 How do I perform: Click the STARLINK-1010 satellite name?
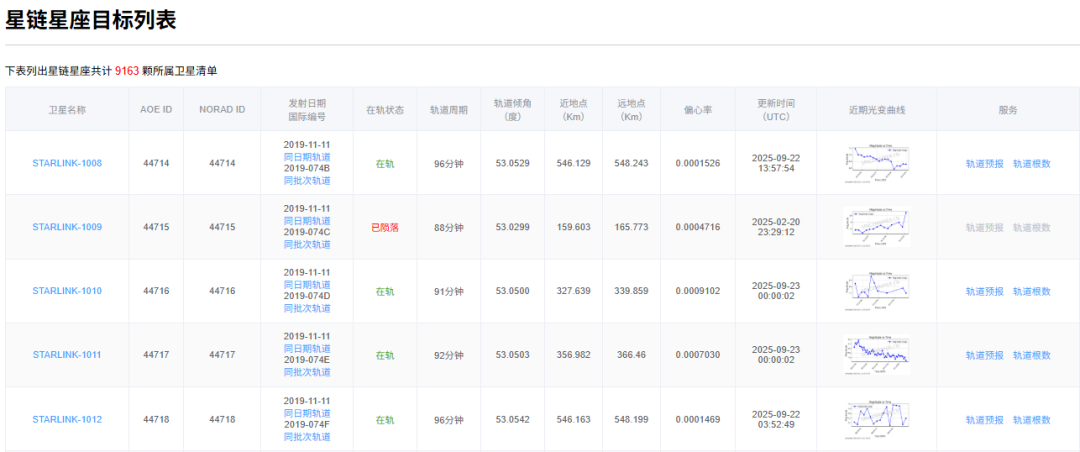(67, 291)
